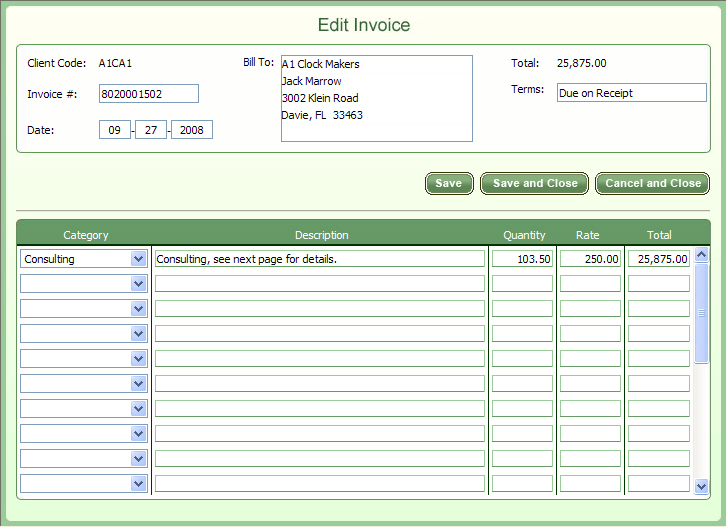Image resolution: width=726 pixels, height=527 pixels.
Task: Click the Bill To address text area
Action: [377, 99]
